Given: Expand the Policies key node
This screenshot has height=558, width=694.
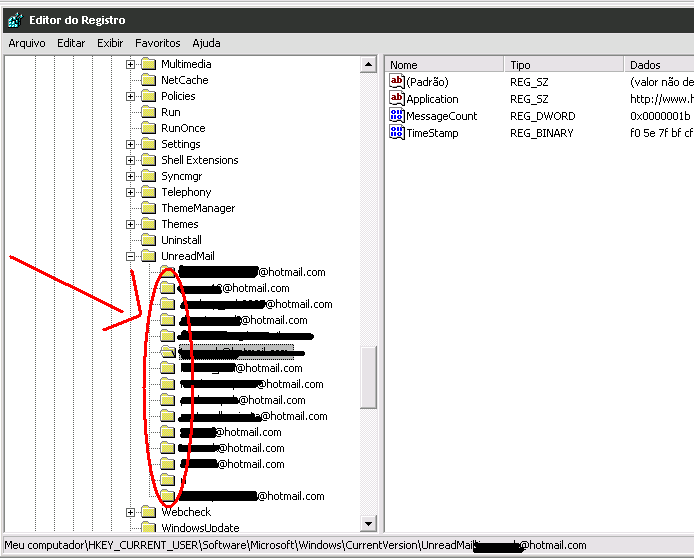Looking at the screenshot, I should (131, 96).
